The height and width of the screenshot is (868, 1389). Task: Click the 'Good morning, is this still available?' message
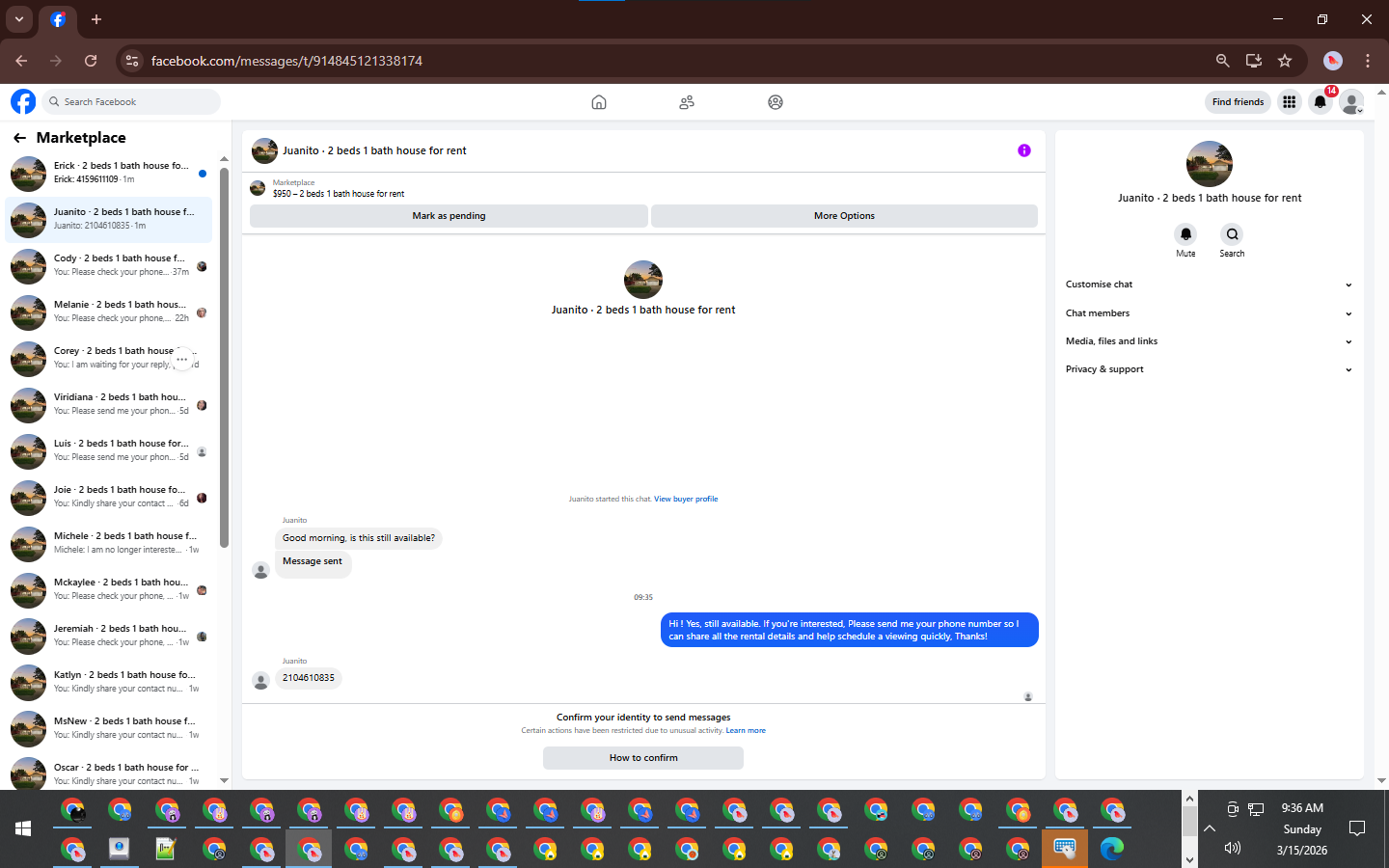click(x=359, y=538)
